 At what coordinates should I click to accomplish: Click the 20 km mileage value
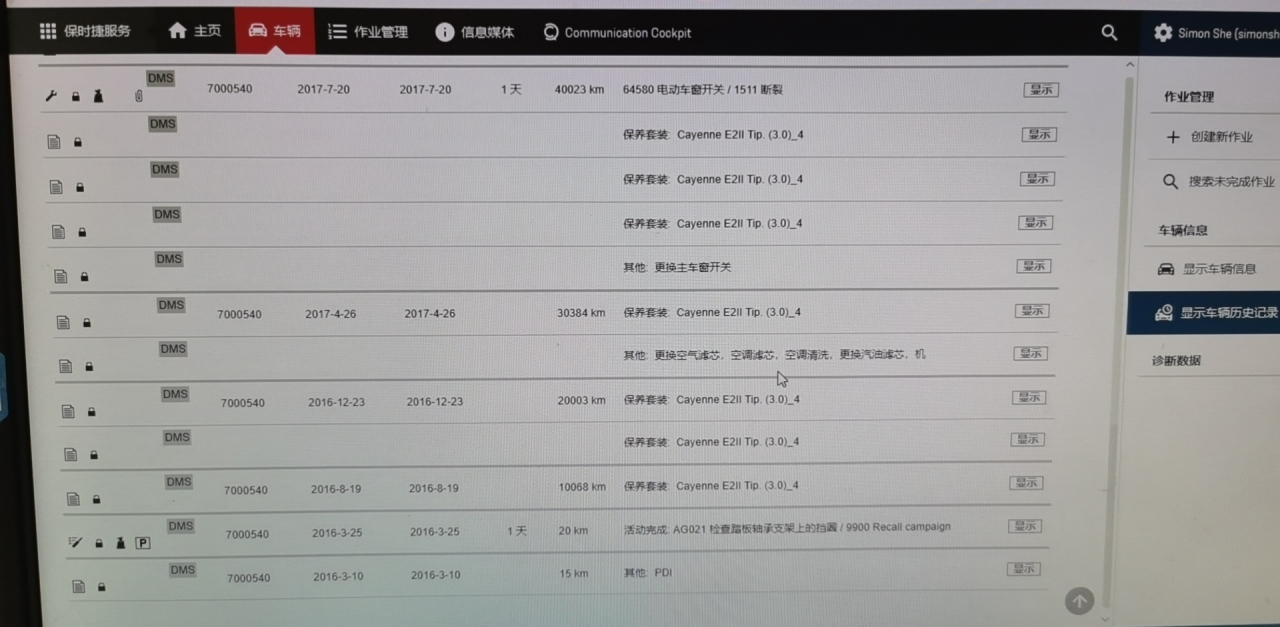click(574, 531)
